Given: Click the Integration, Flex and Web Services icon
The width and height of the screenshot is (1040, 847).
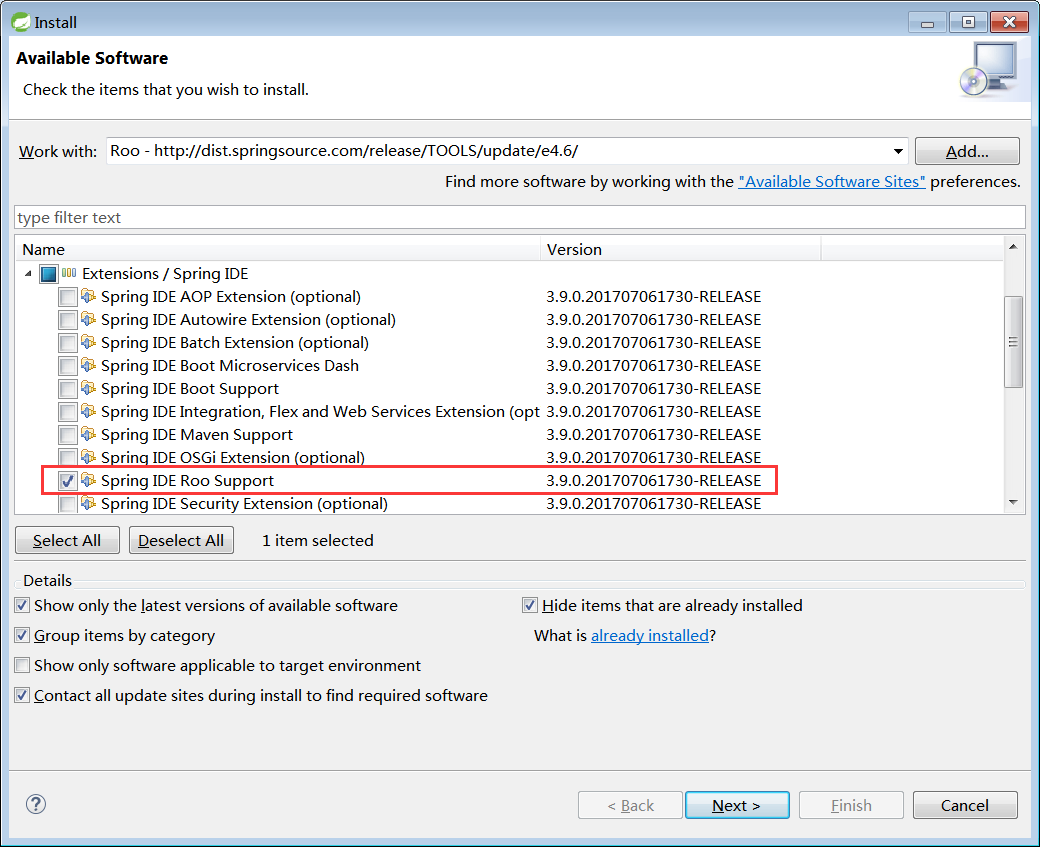Looking at the screenshot, I should coord(88,411).
